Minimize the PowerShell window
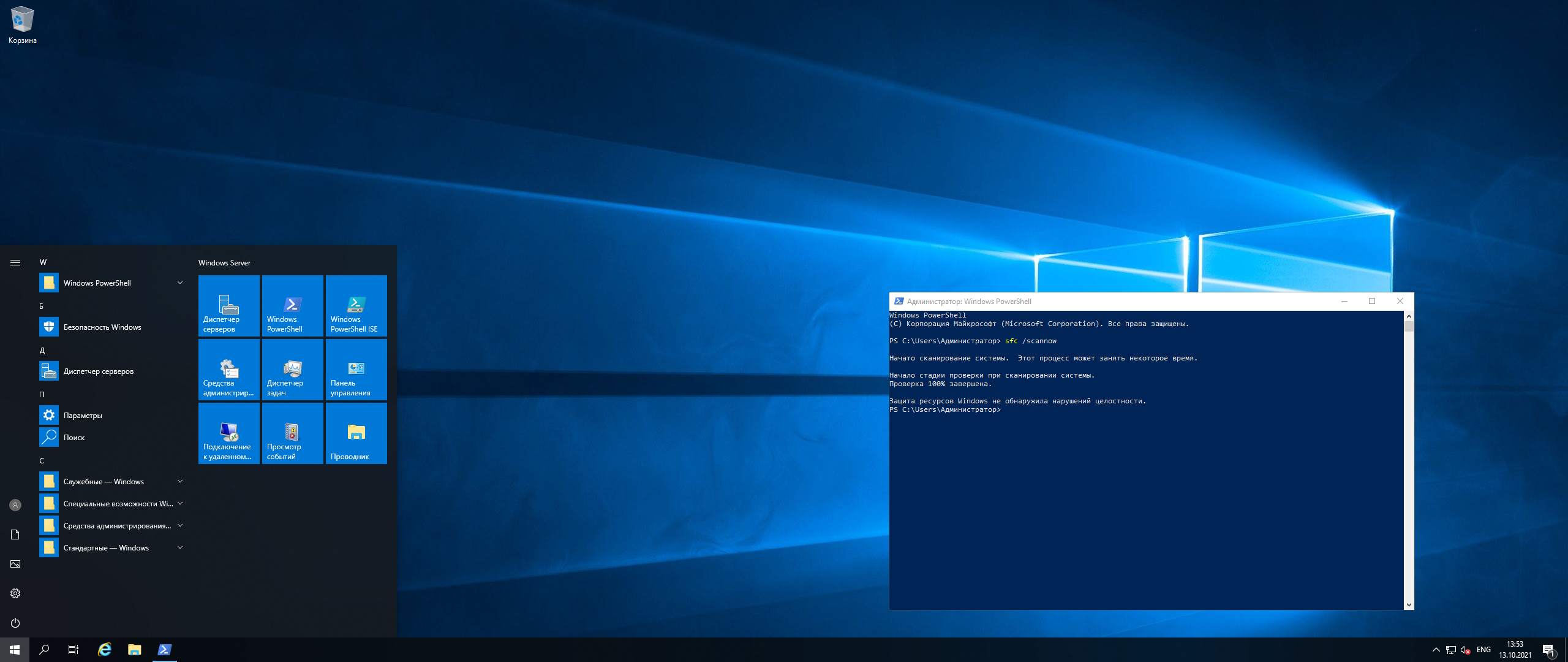The width and height of the screenshot is (1568, 662). pyautogui.click(x=1344, y=301)
